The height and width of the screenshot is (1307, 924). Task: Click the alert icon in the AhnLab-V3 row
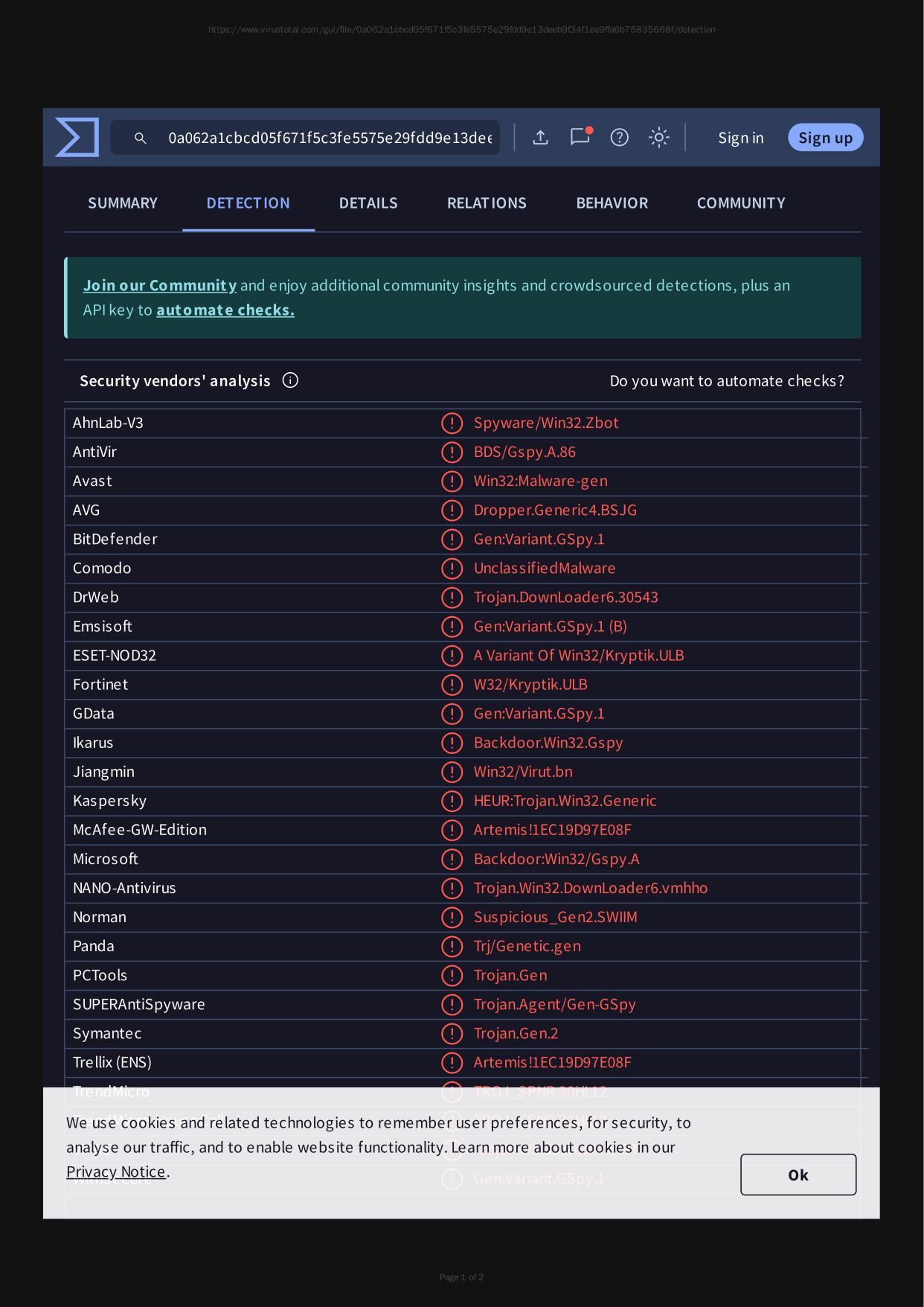[452, 423]
